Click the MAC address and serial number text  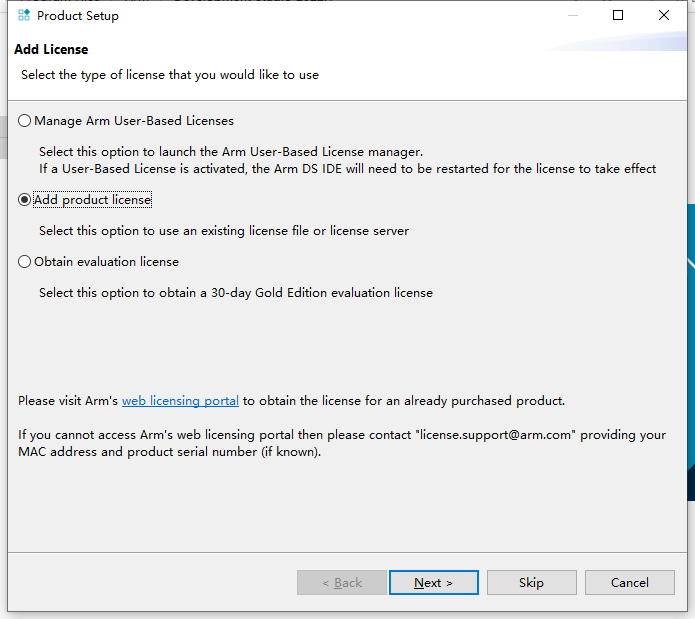click(x=170, y=452)
